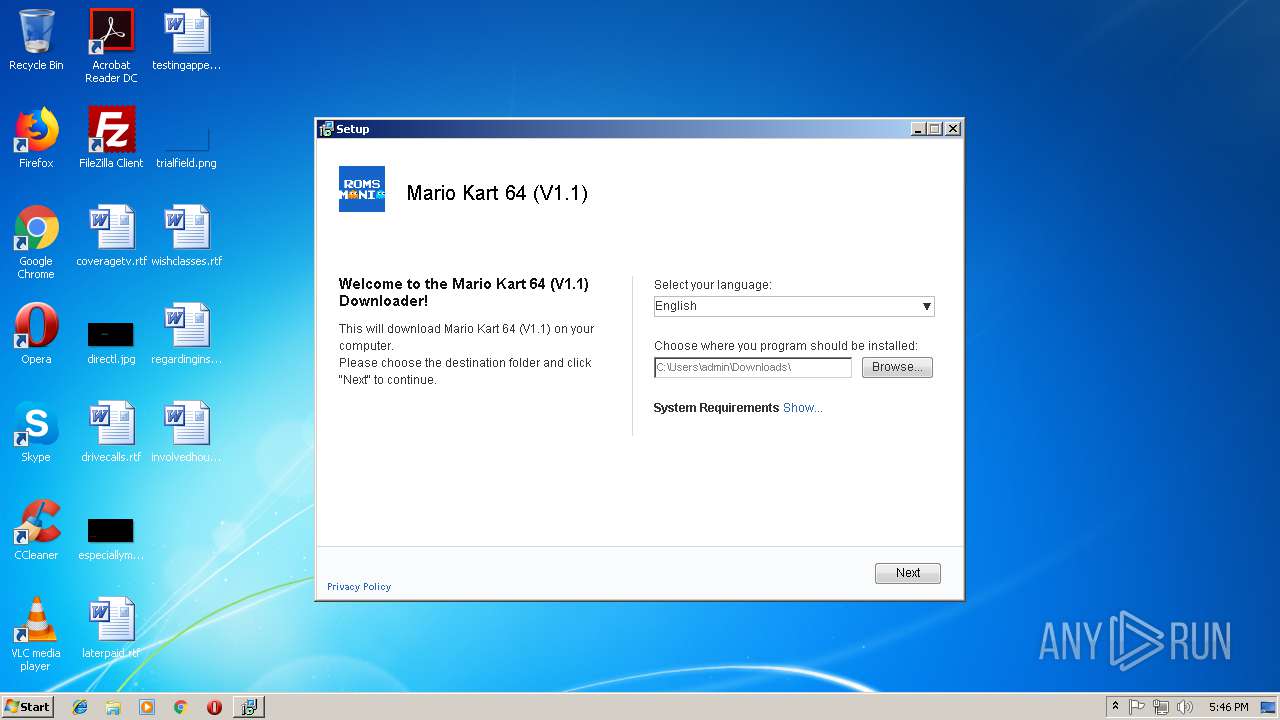The height and width of the screenshot is (720, 1280).
Task: Click the 5:46 PM system clock
Action: [1228, 707]
